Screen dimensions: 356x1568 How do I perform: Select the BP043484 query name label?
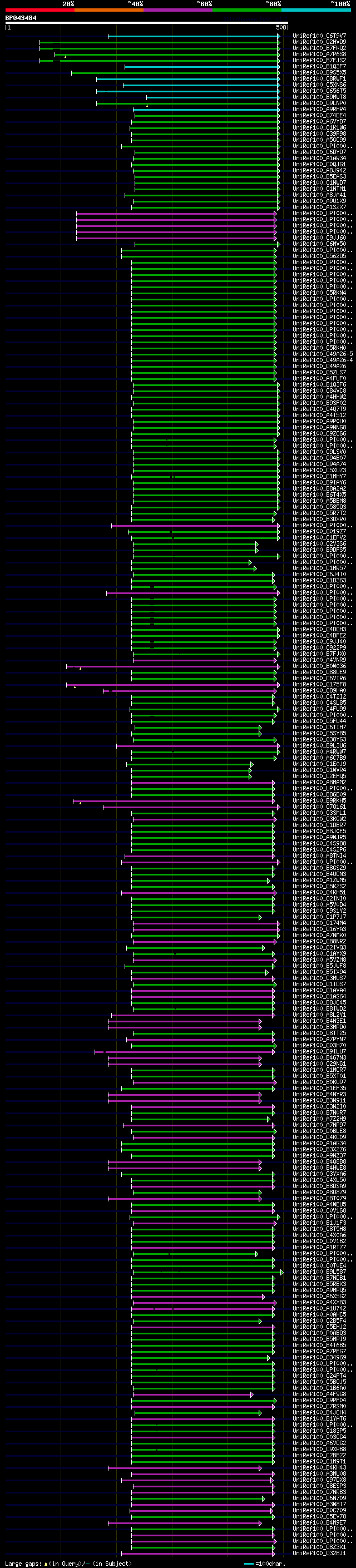coord(21,18)
